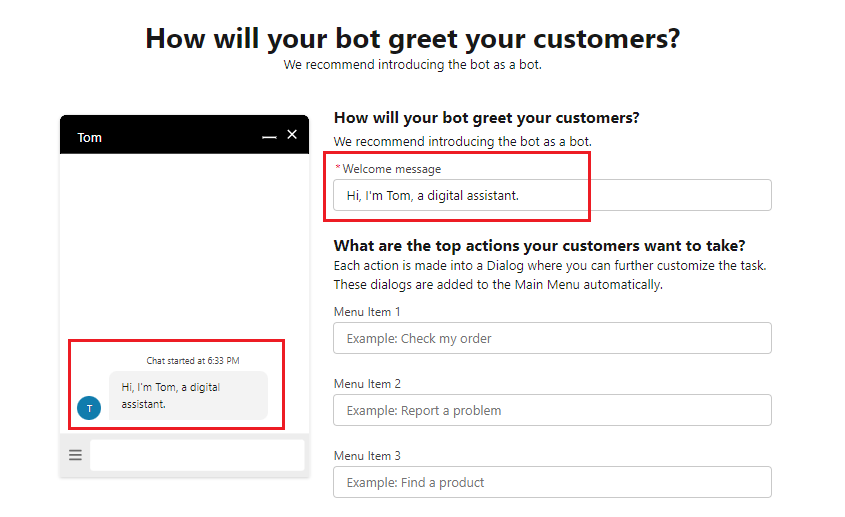Focus the chat message input box
The height and width of the screenshot is (517, 845).
click(197, 455)
